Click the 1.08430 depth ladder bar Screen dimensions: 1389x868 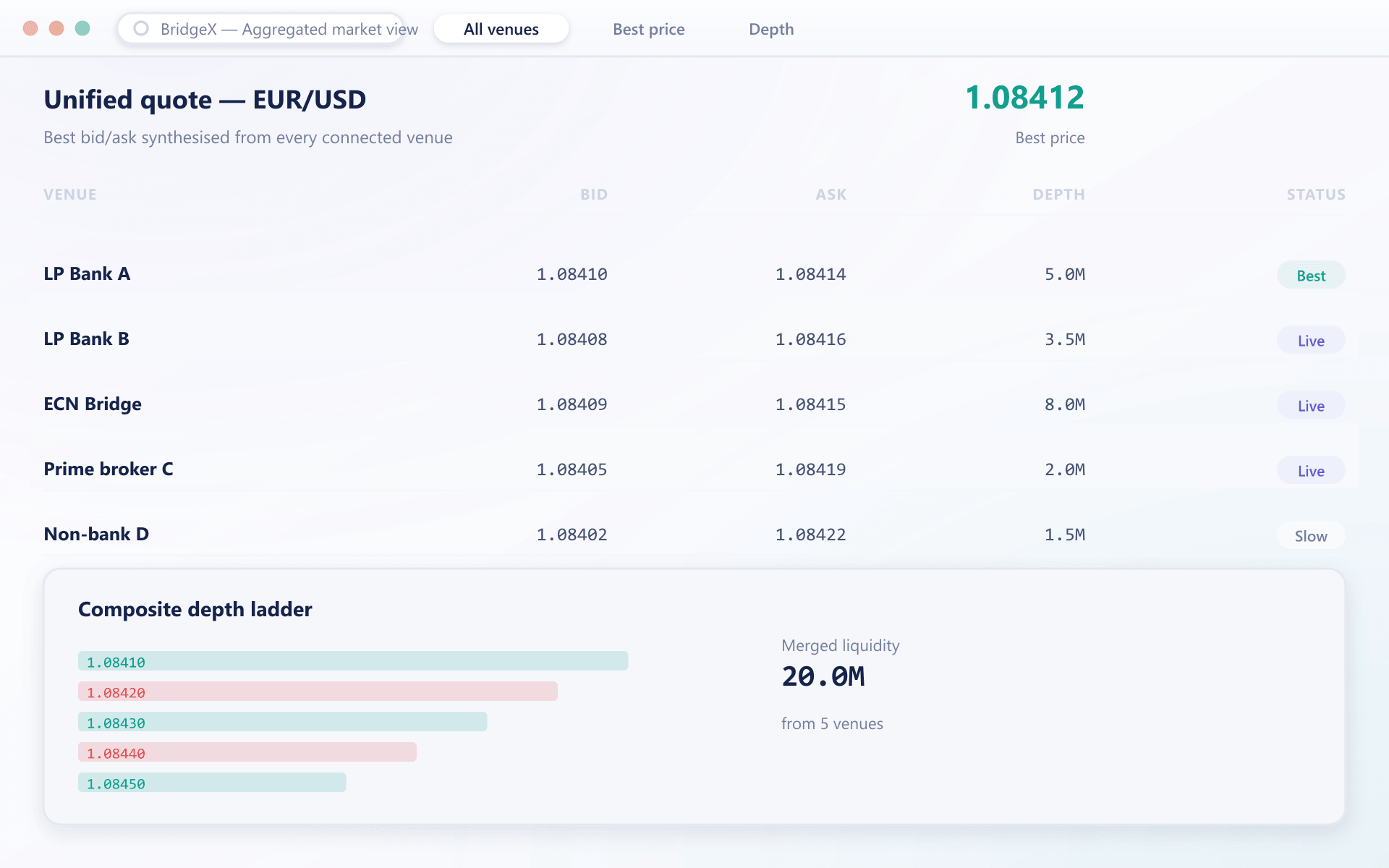(x=283, y=722)
